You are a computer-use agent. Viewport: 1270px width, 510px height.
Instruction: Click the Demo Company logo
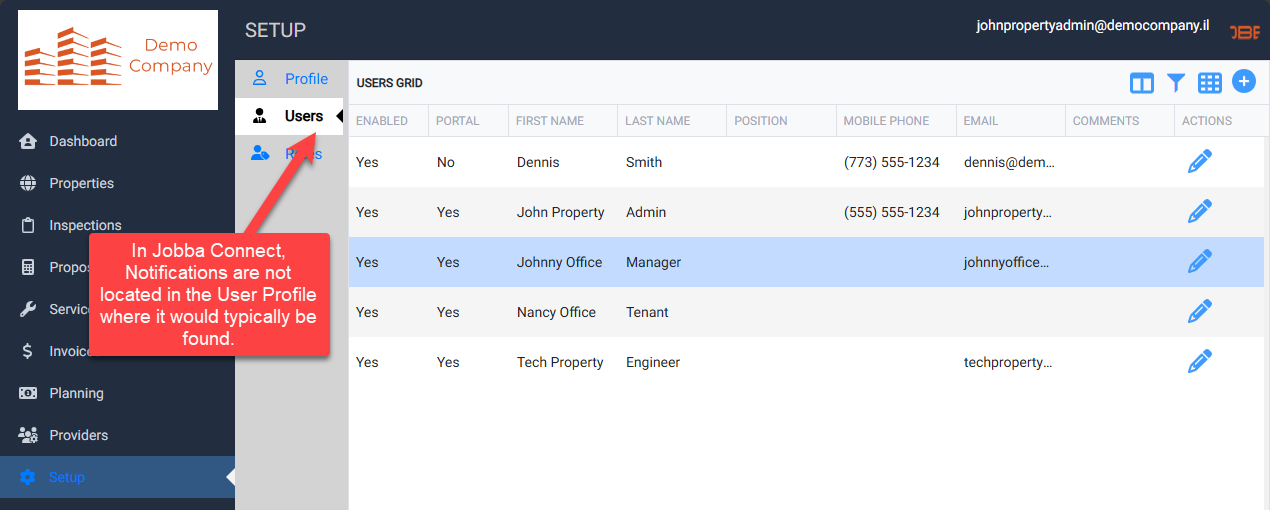(x=118, y=60)
